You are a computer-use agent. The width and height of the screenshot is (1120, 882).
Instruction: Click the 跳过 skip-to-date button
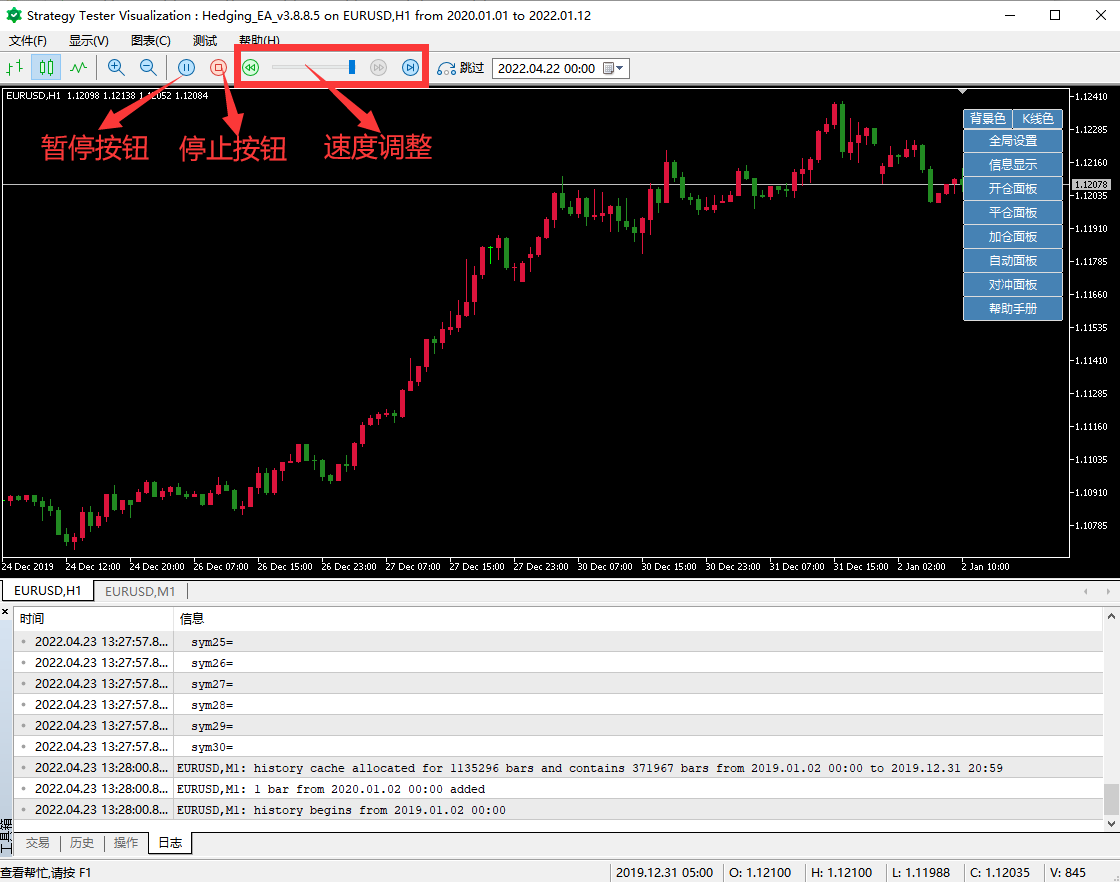coord(460,68)
